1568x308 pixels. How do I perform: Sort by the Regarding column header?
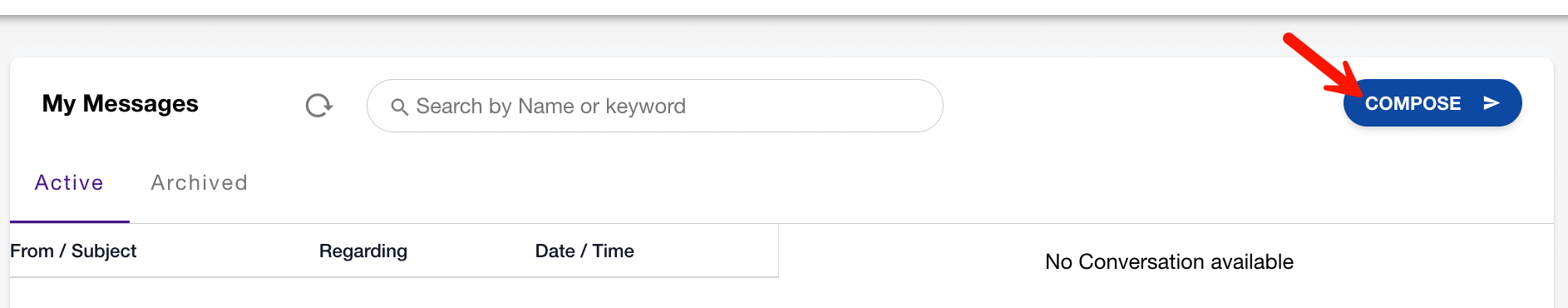(363, 251)
